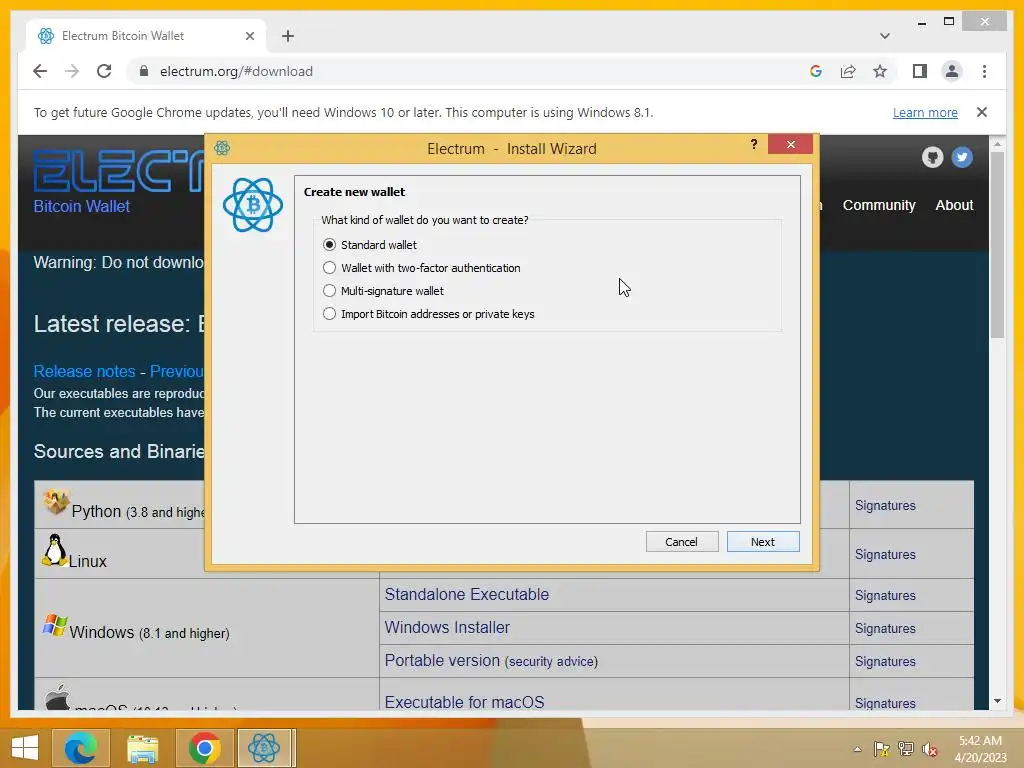1024x768 pixels.
Task: Download the Standalone Executable
Action: [x=466, y=594]
